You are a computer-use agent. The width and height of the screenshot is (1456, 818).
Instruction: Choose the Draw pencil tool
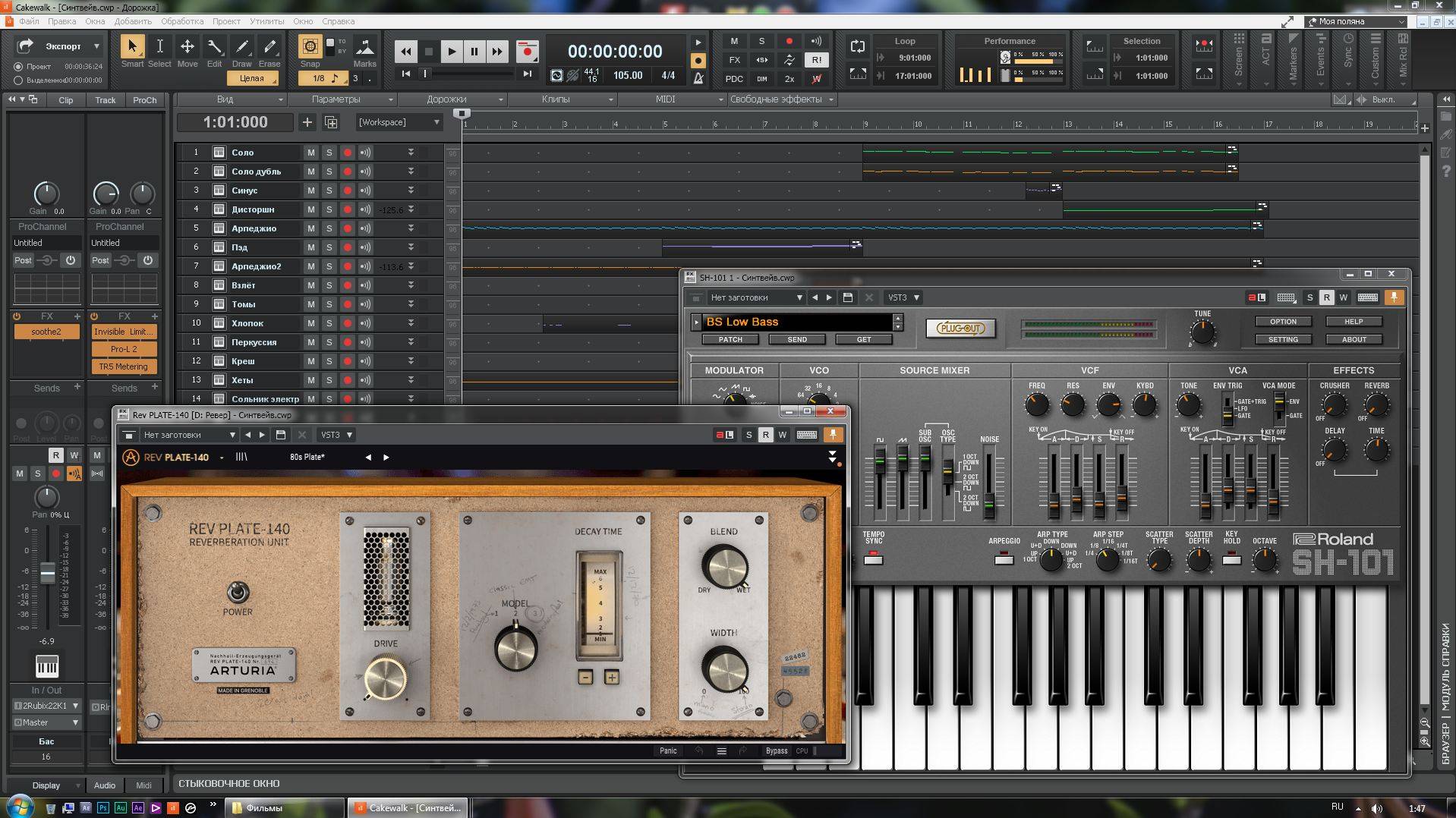click(242, 47)
